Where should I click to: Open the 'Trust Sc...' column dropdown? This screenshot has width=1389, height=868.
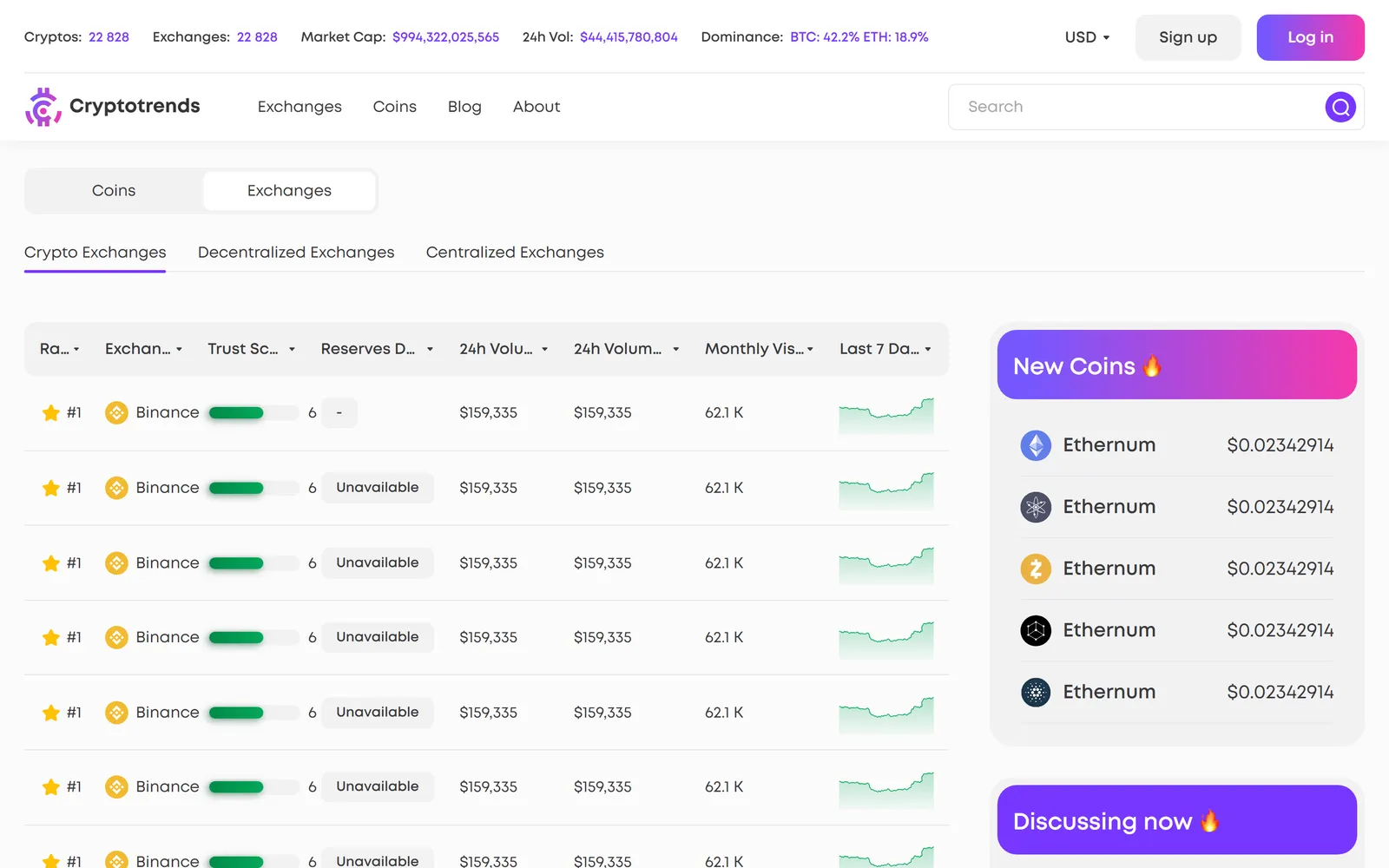click(x=252, y=349)
